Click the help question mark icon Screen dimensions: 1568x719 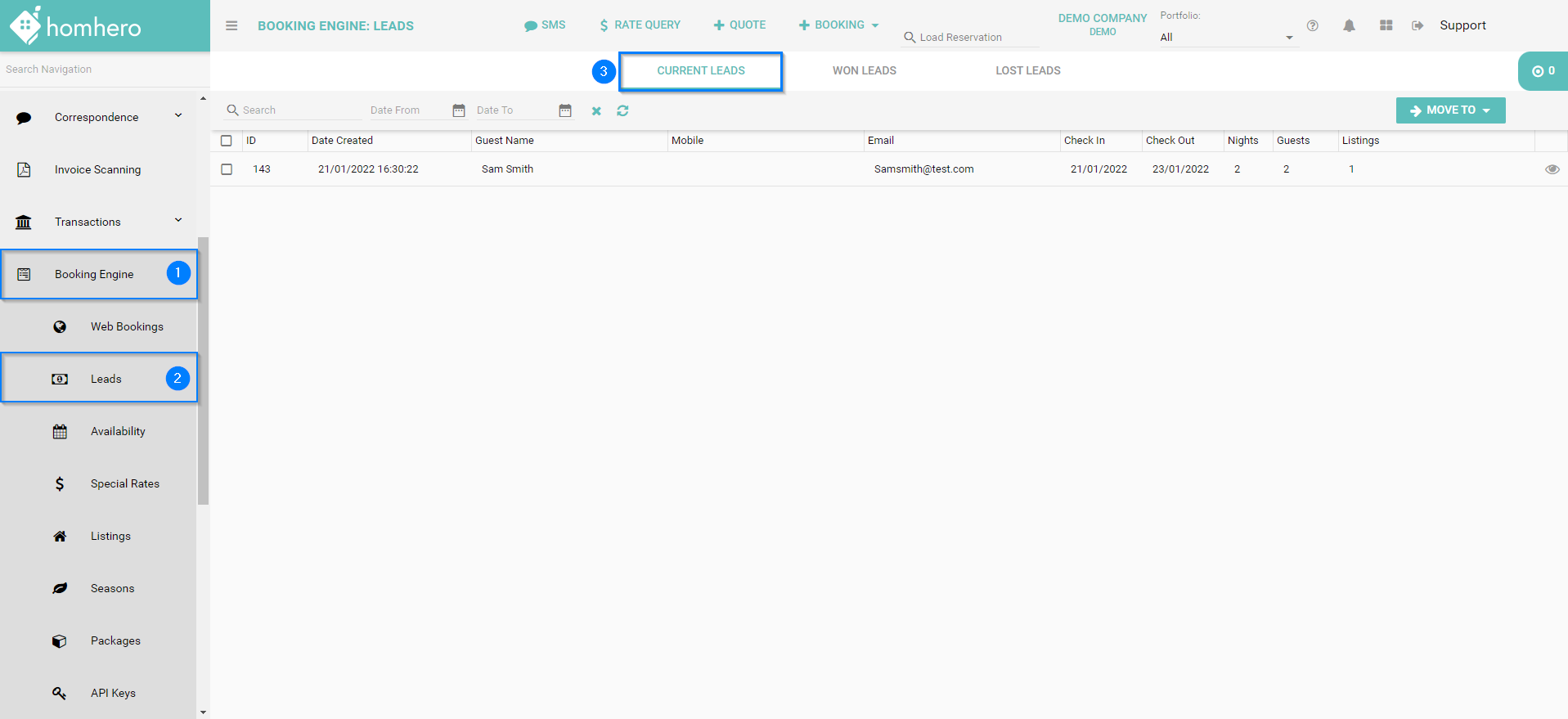[x=1312, y=26]
